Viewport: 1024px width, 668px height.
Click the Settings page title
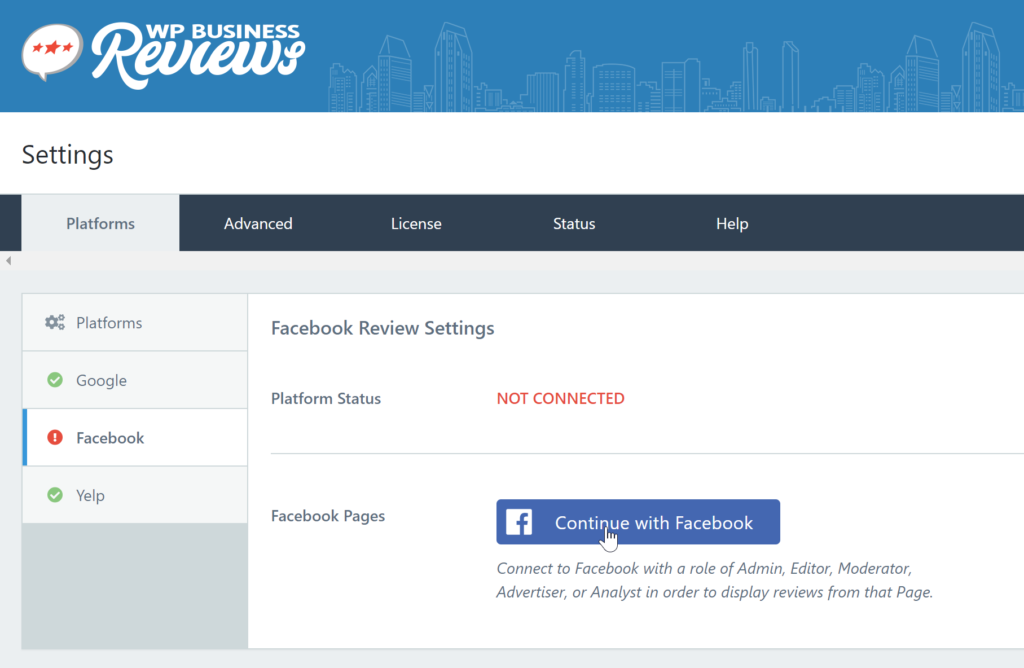point(67,155)
